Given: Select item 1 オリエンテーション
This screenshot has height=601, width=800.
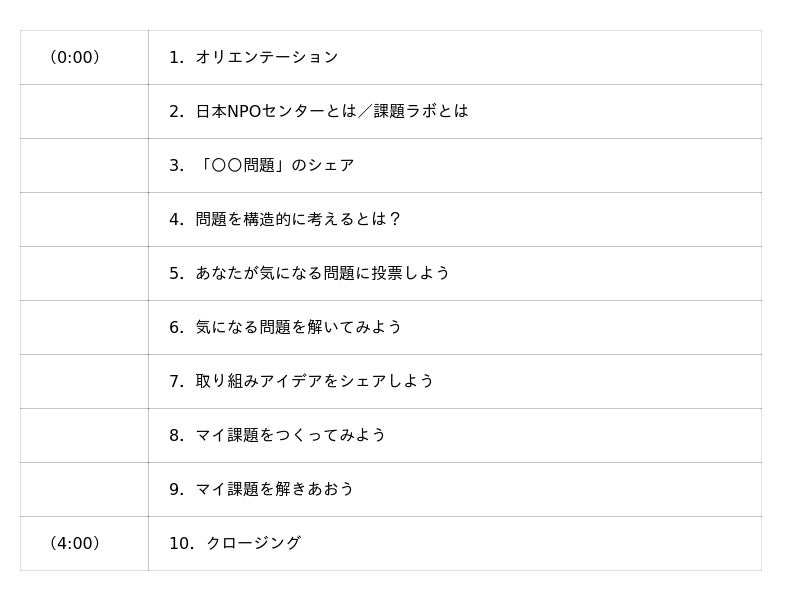Looking at the screenshot, I should (254, 57).
